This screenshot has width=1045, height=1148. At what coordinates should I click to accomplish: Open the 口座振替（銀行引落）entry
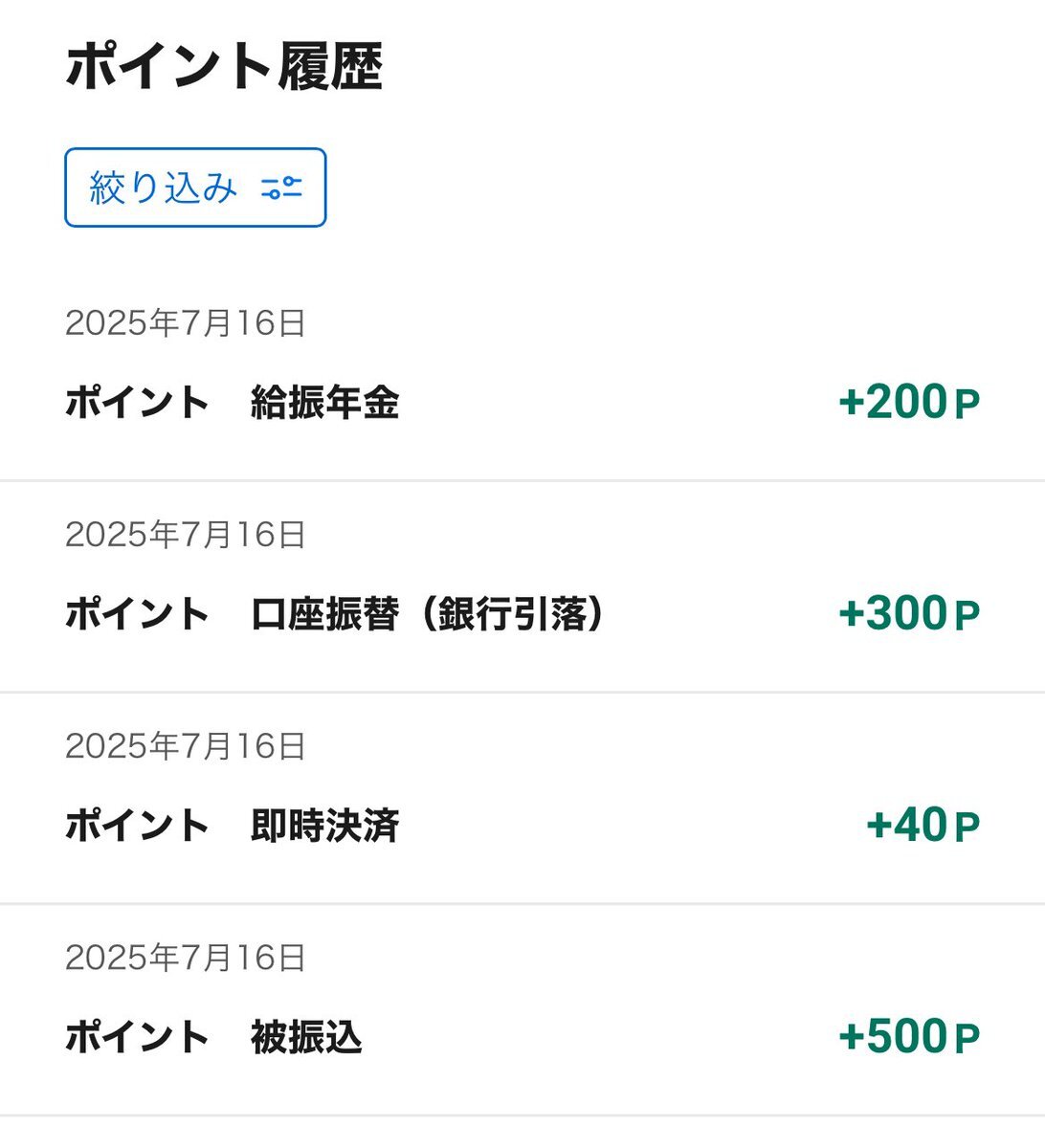pos(522,586)
